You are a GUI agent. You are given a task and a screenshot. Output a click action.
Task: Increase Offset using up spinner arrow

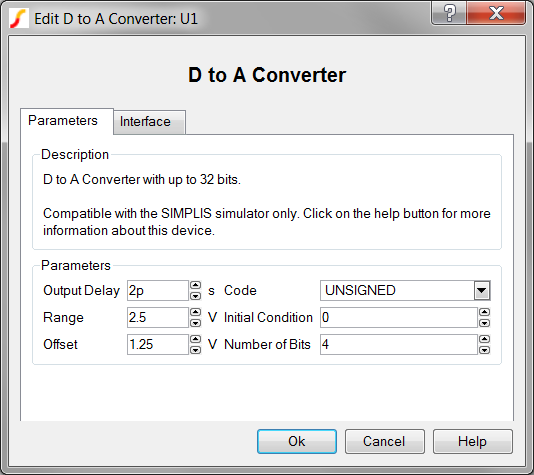(195, 339)
